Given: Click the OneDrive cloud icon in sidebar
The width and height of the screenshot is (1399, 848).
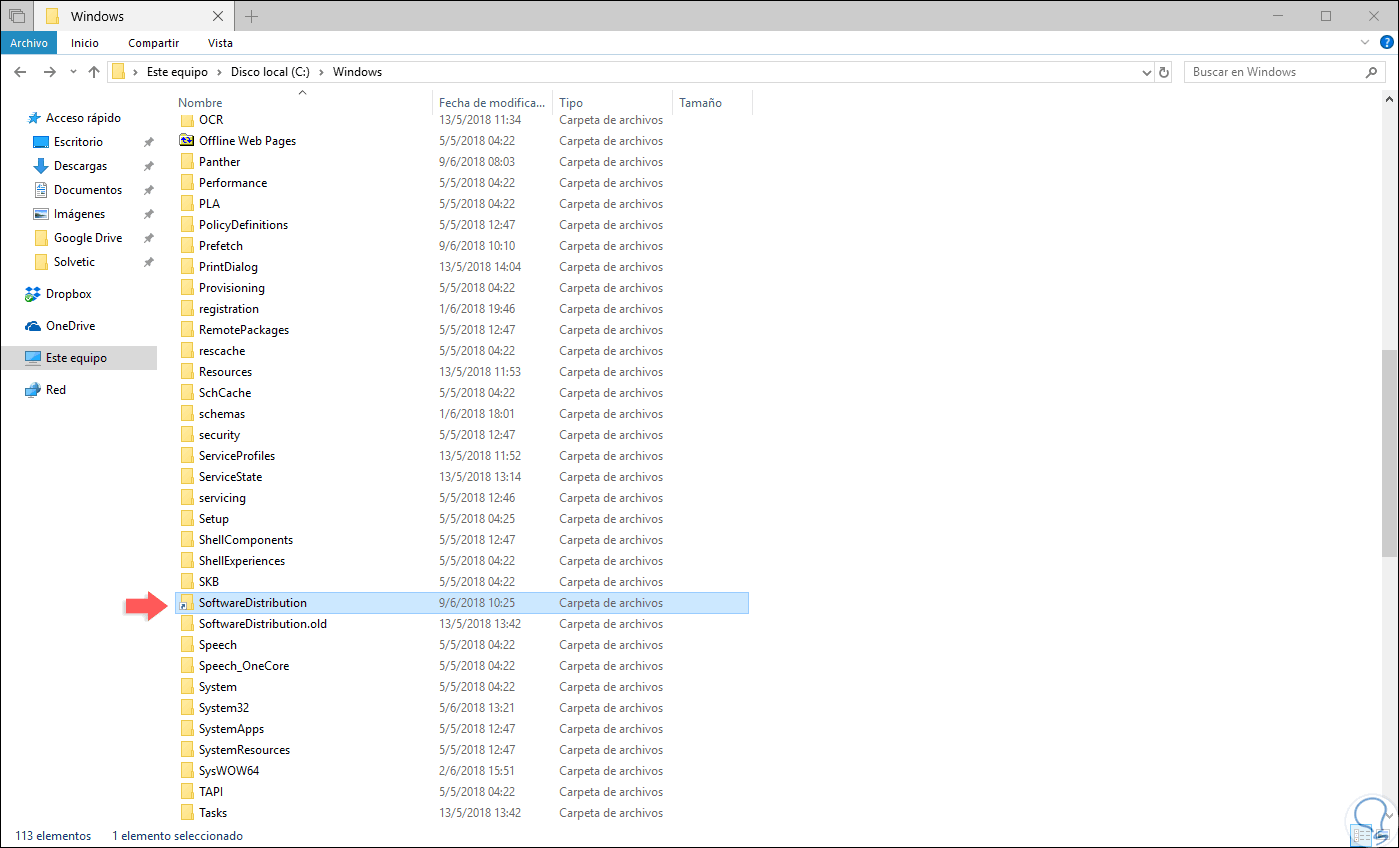Looking at the screenshot, I should click(x=34, y=326).
